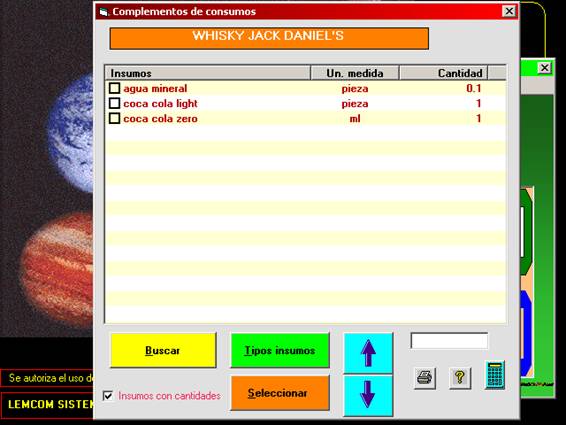The image size is (566, 425).
Task: Click the Complementos de consumos title icon
Action: click(x=104, y=12)
